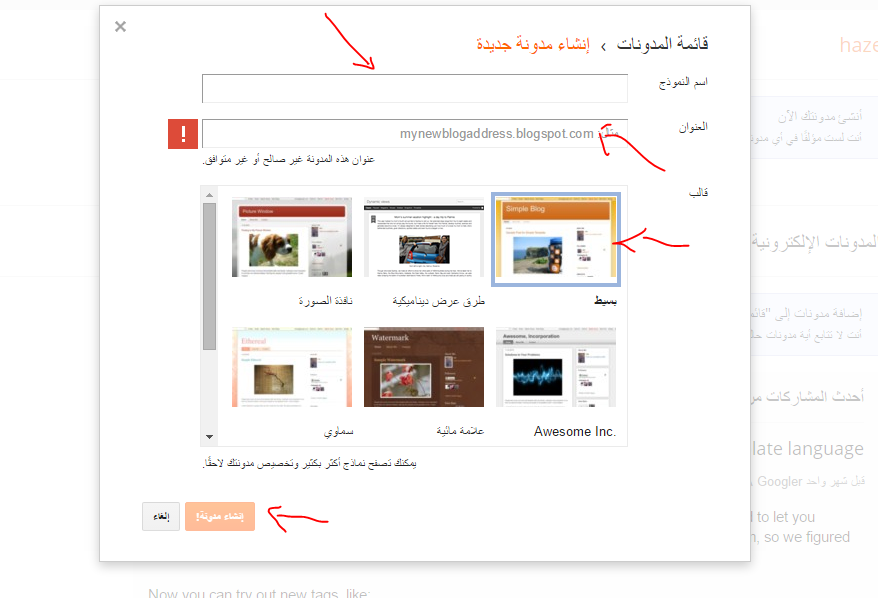Select the Awesome Inc. template thumbnail
Viewport: 878px width, 598px height.
coord(555,367)
